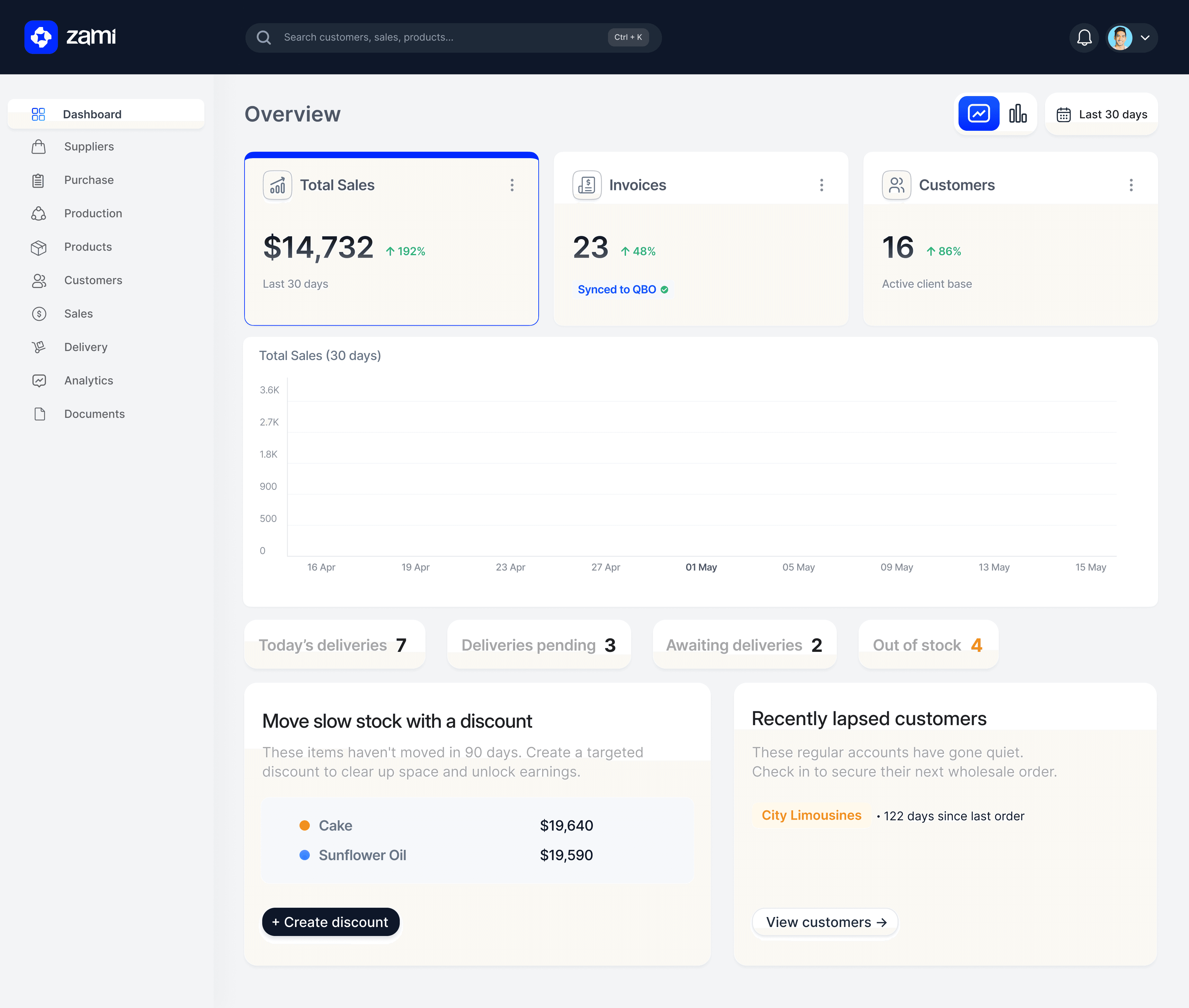Switch to line chart view
This screenshot has height=1008, width=1189.
pos(978,114)
